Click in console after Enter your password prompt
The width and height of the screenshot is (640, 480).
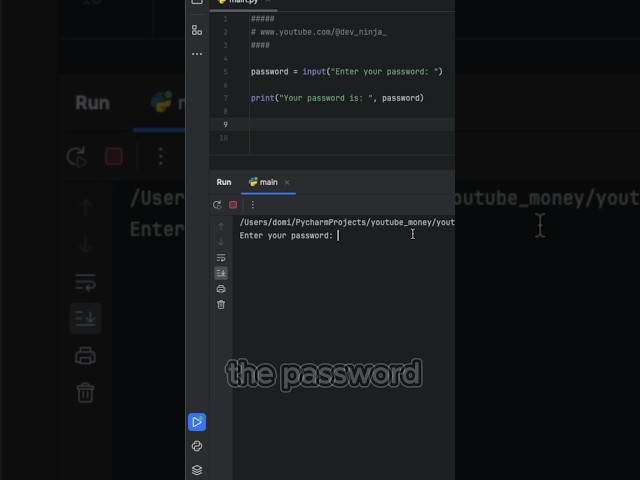(x=338, y=236)
